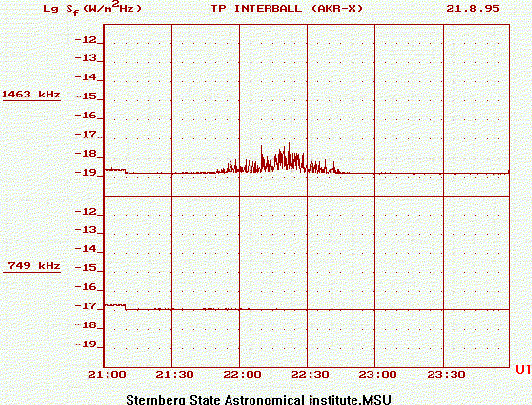
Task: Click the red UT label at axis end
Action: [523, 369]
